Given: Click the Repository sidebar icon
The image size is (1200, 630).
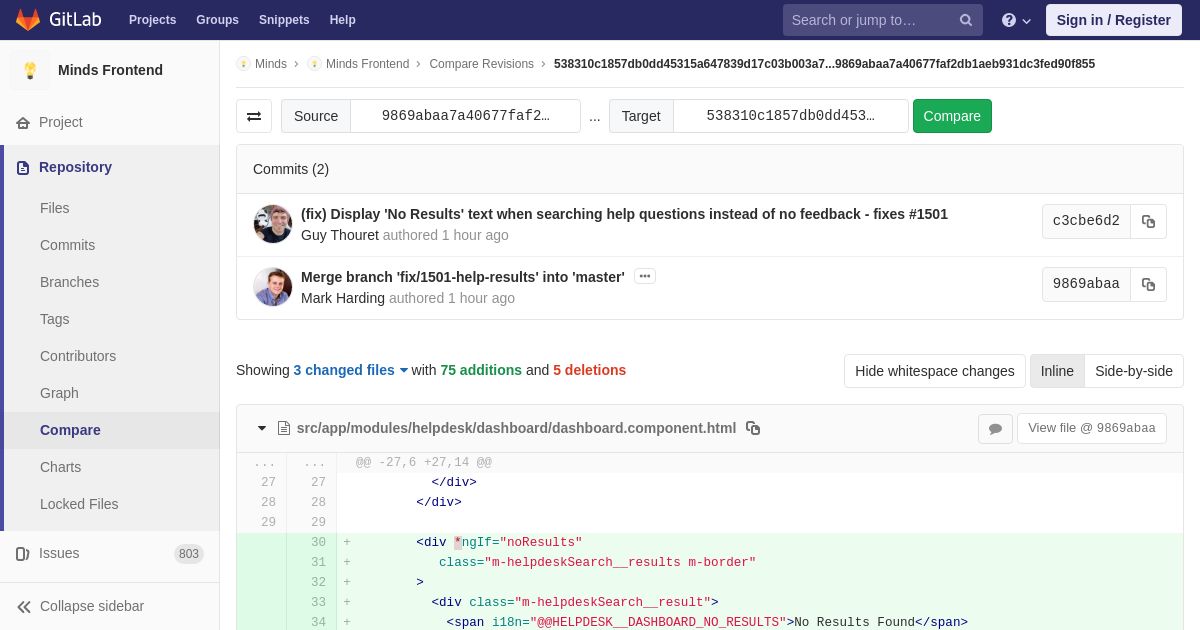Looking at the screenshot, I should (x=22, y=167).
